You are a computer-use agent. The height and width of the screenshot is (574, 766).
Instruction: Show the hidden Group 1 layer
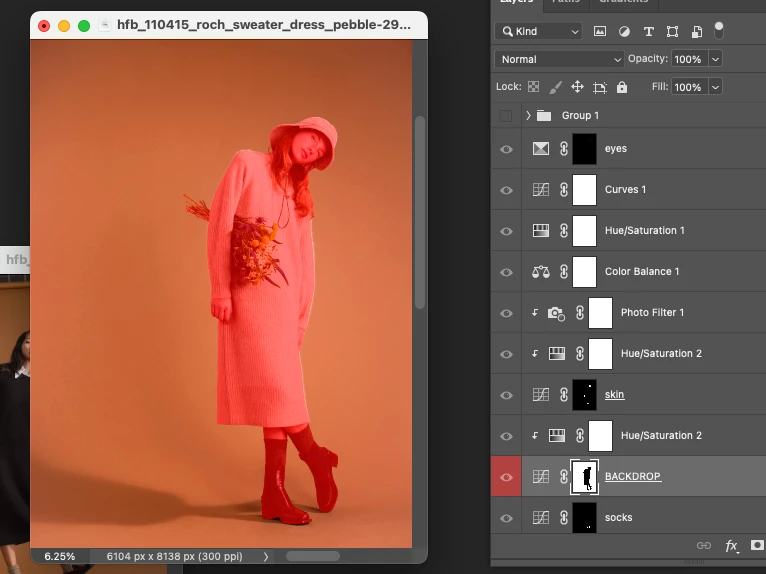tap(506, 116)
